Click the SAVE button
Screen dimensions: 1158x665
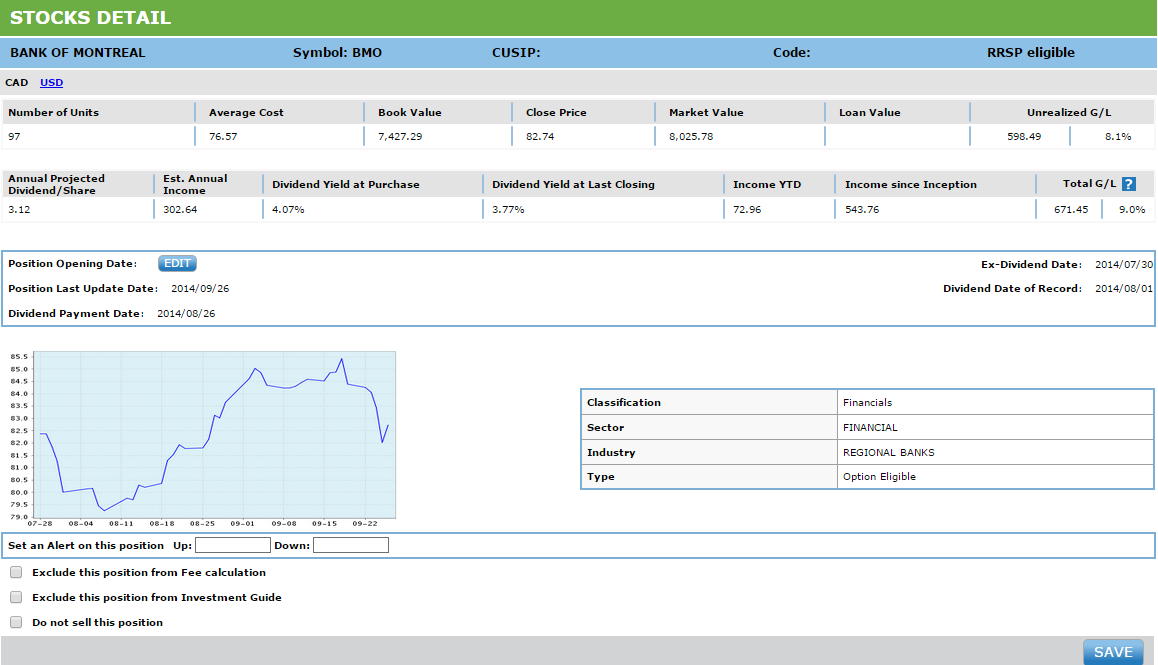(1112, 652)
